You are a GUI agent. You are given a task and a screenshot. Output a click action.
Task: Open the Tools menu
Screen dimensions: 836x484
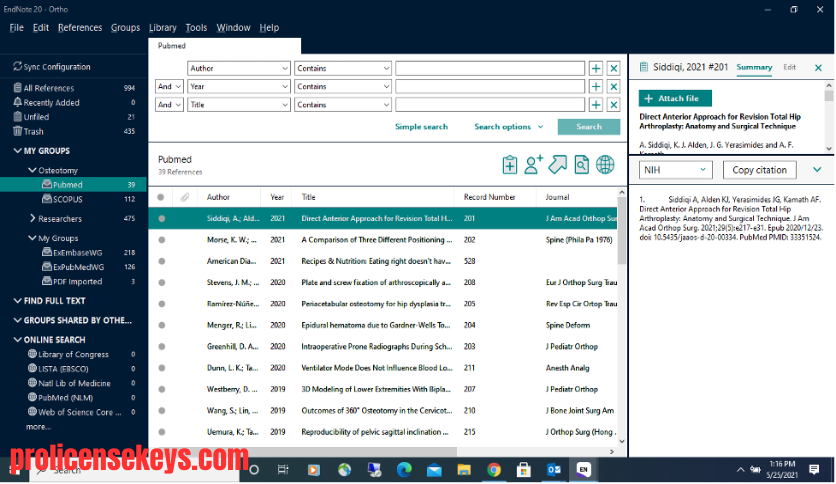point(196,28)
